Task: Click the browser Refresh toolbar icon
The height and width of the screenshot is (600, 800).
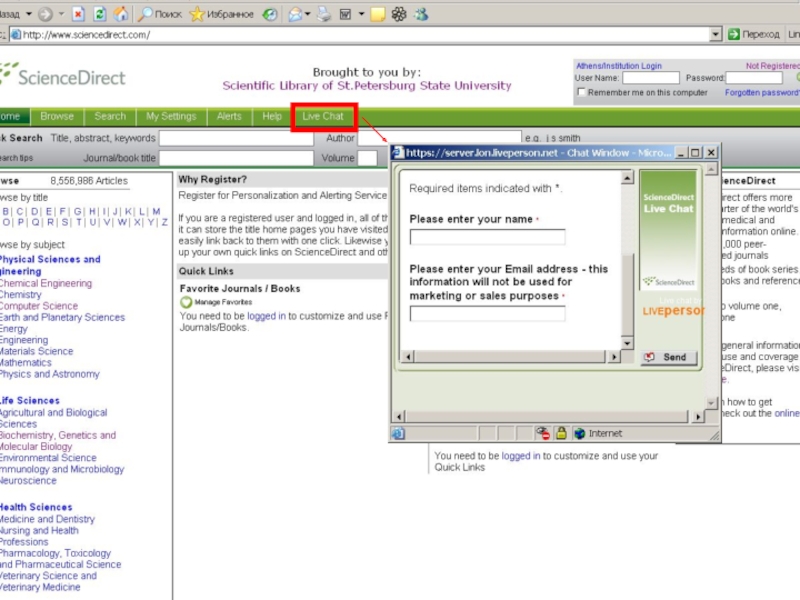Action: 99,14
